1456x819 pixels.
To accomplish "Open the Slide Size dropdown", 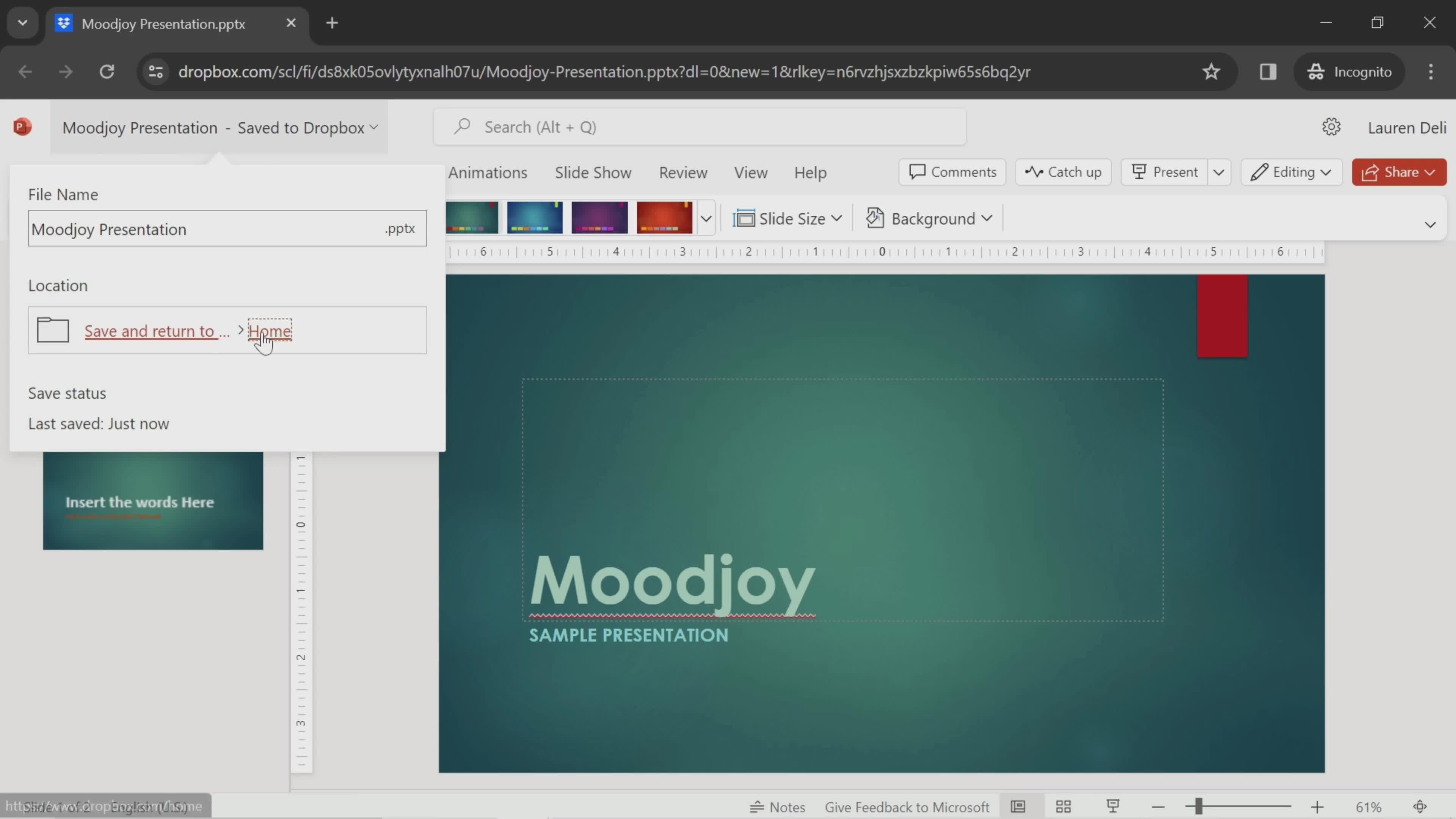I will click(788, 218).
